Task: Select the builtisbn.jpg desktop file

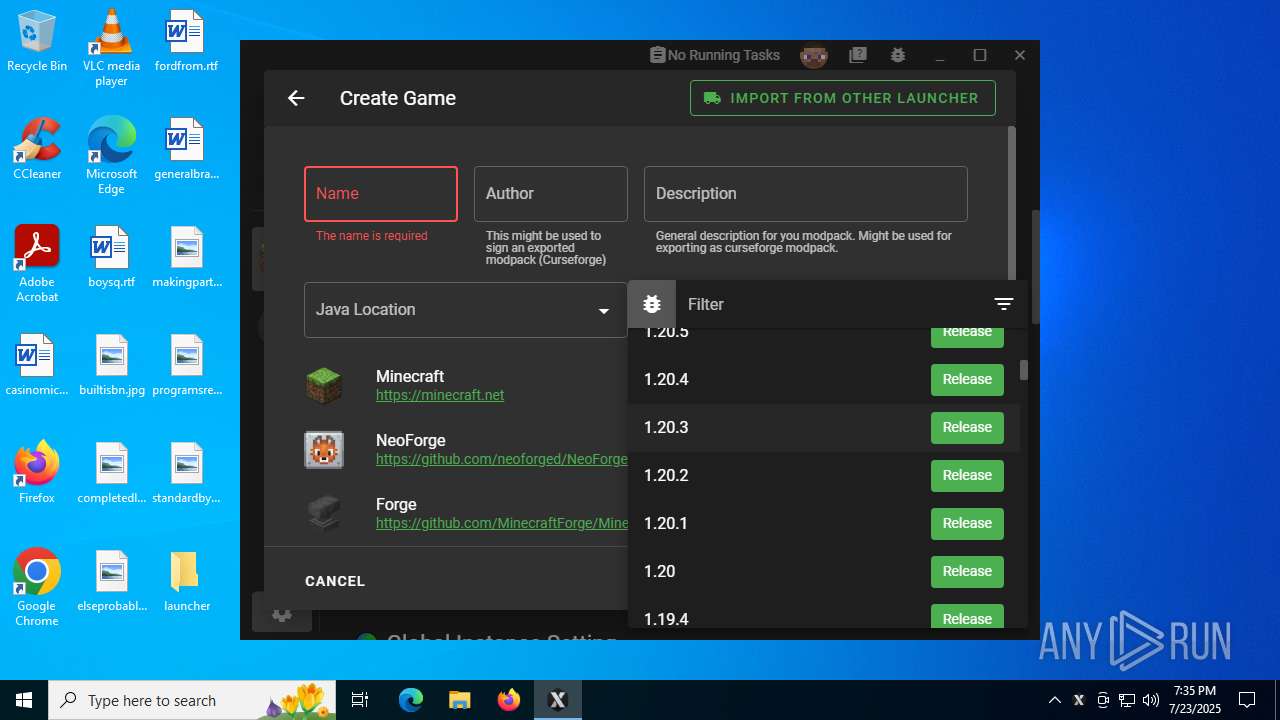Action: 111,365
